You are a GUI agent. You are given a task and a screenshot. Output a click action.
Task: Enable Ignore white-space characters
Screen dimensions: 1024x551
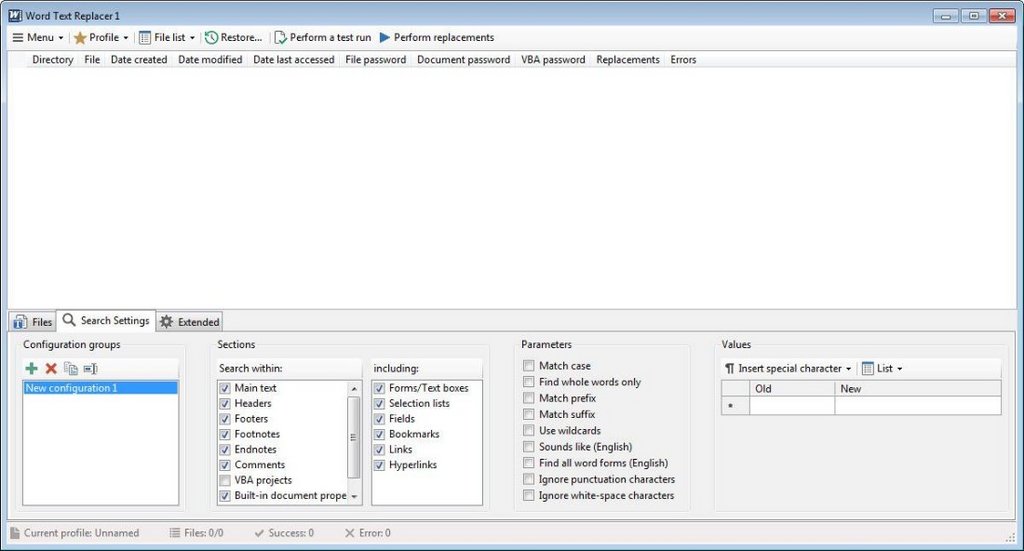[x=528, y=496]
